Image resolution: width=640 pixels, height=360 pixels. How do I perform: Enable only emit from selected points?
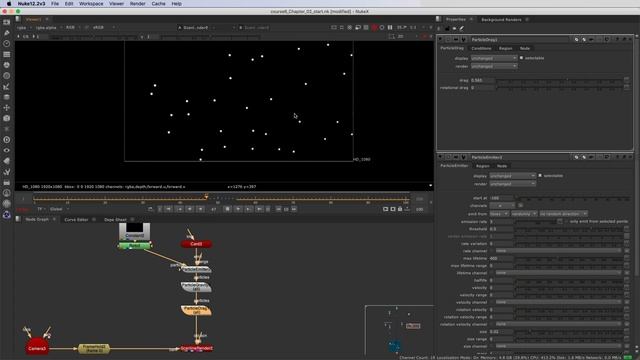coord(566,221)
